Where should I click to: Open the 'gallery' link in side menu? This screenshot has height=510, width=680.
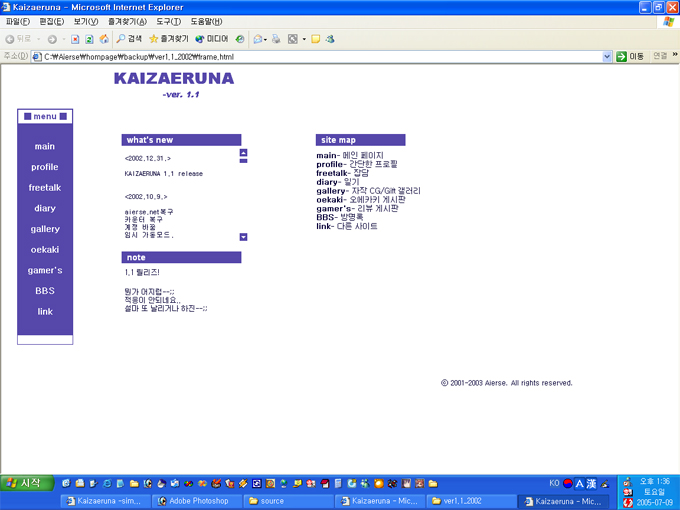45,229
